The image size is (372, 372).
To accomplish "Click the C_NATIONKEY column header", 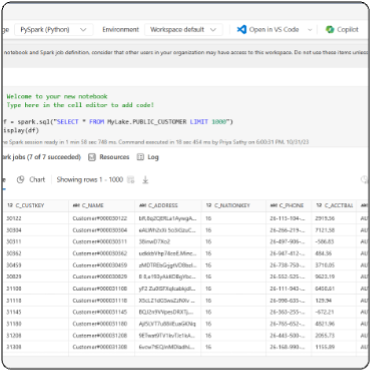I will tap(234, 205).
